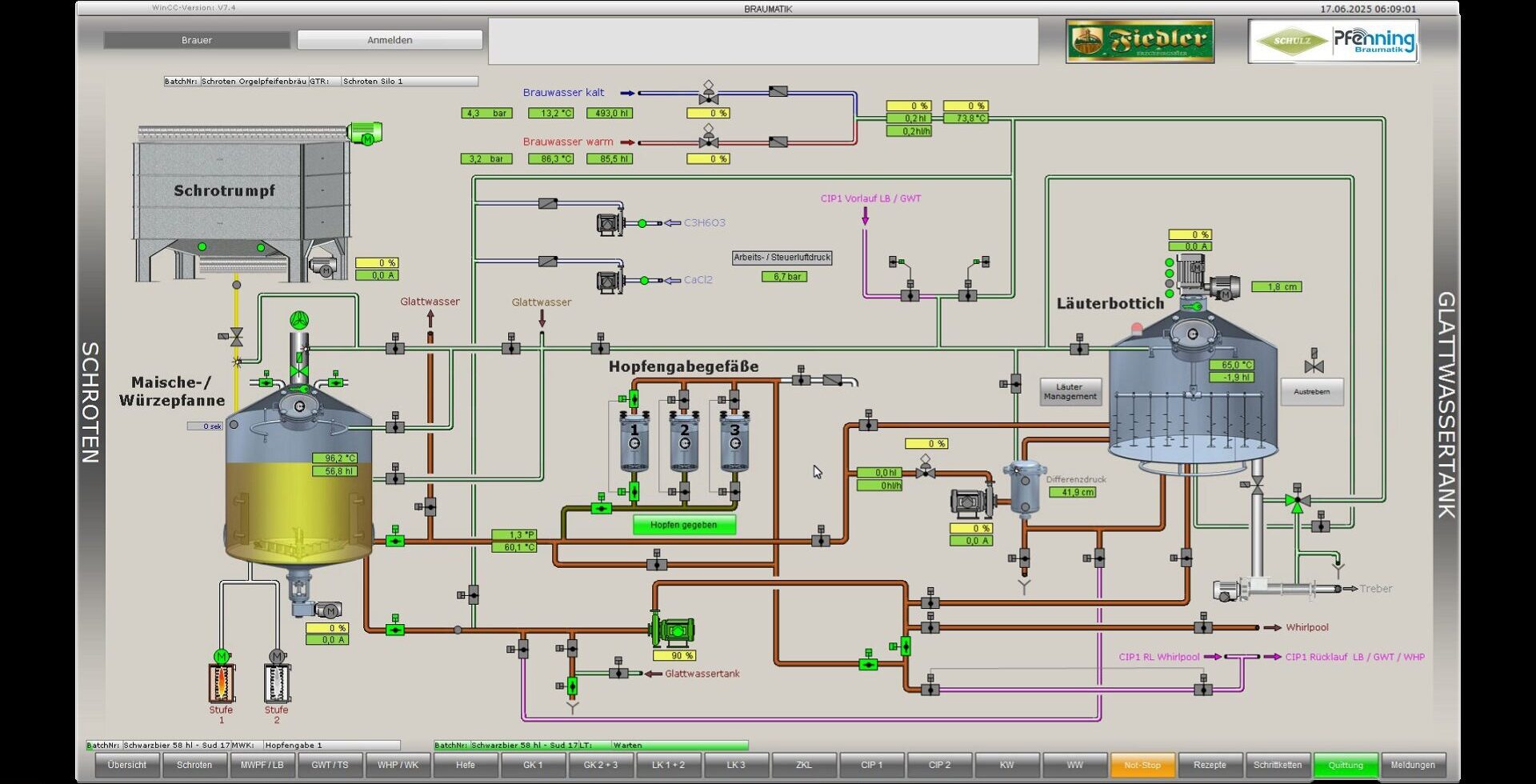Click the Treber discharge screw conveyor

[1276, 590]
